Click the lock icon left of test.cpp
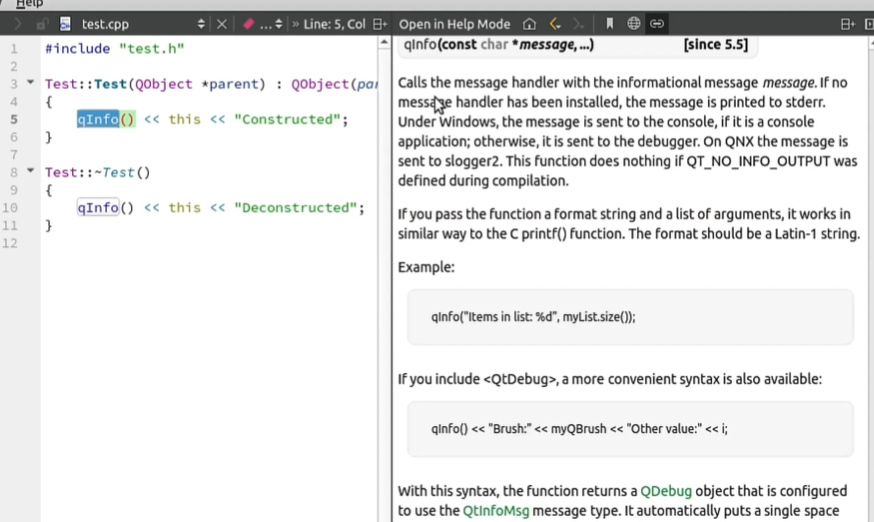Screen dimensions: 874x522 (42, 24)
